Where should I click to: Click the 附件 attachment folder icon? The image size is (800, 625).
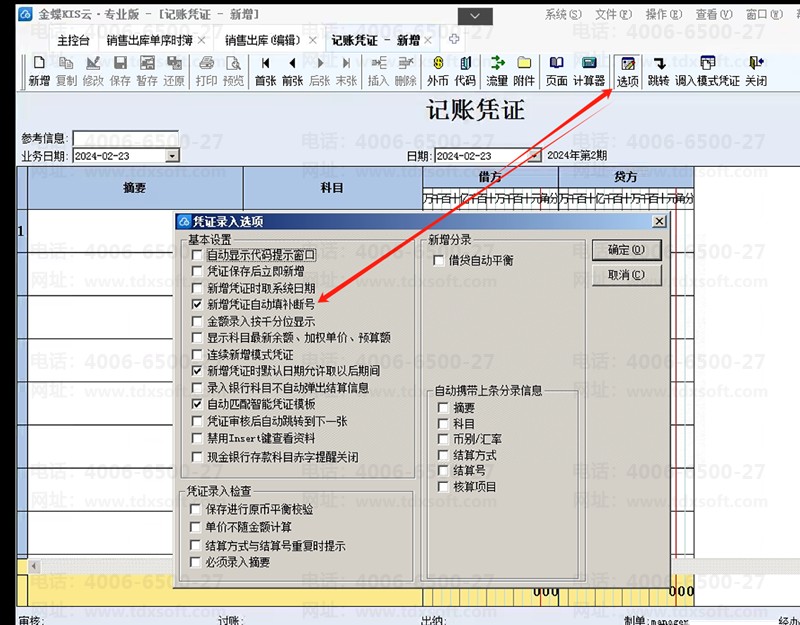[525, 71]
